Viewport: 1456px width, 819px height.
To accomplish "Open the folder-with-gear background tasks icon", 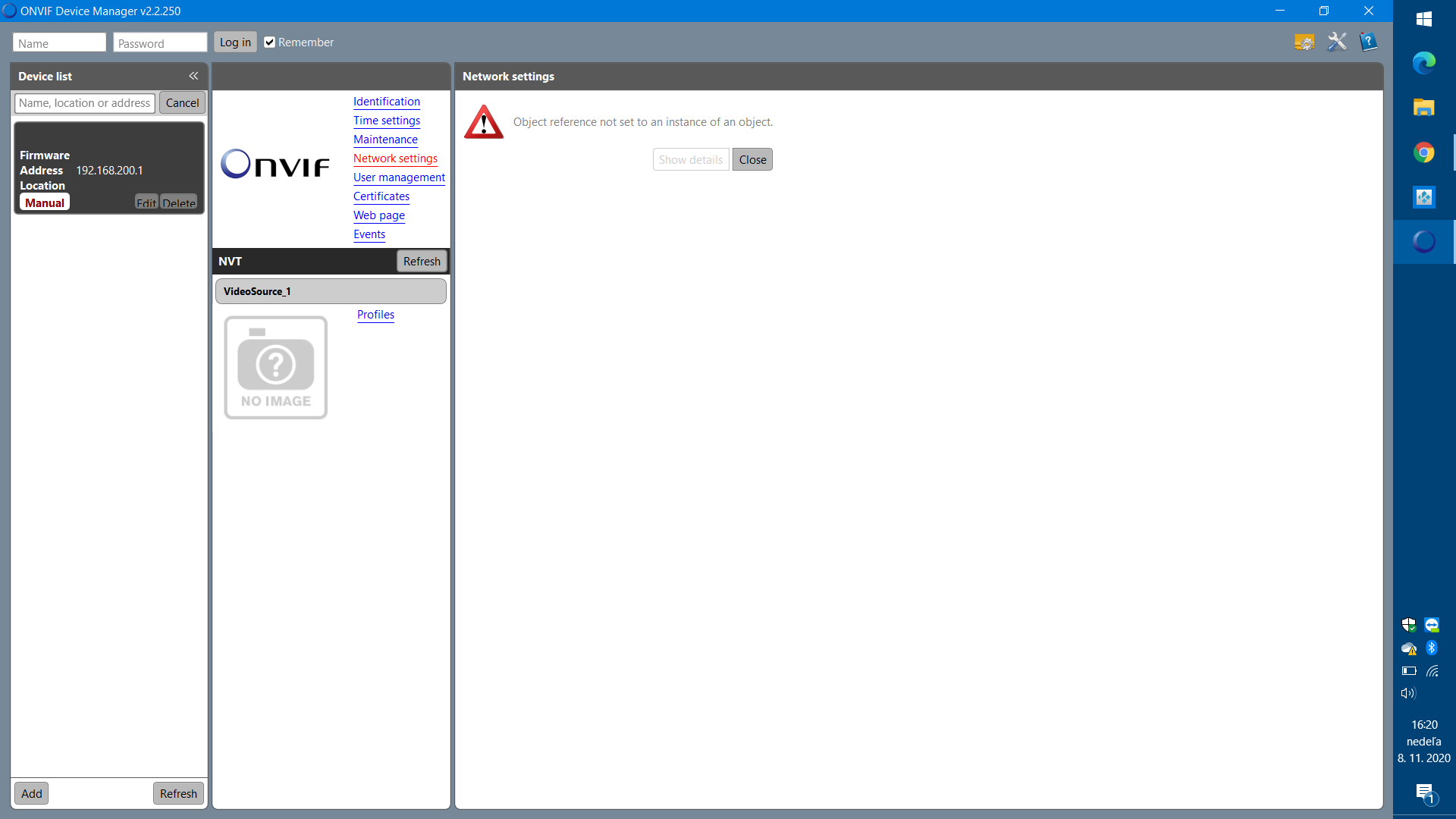I will pyautogui.click(x=1304, y=42).
